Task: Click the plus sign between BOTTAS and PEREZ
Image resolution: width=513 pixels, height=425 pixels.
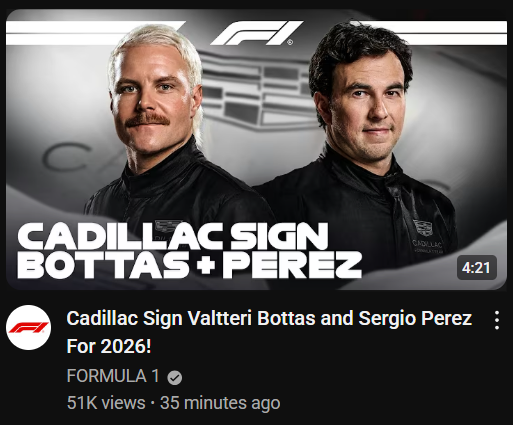Action: (206, 265)
